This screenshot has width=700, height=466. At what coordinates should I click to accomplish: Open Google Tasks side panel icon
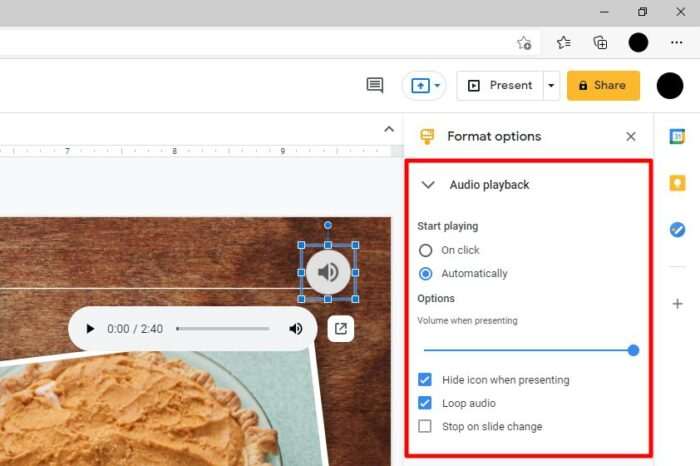677,230
